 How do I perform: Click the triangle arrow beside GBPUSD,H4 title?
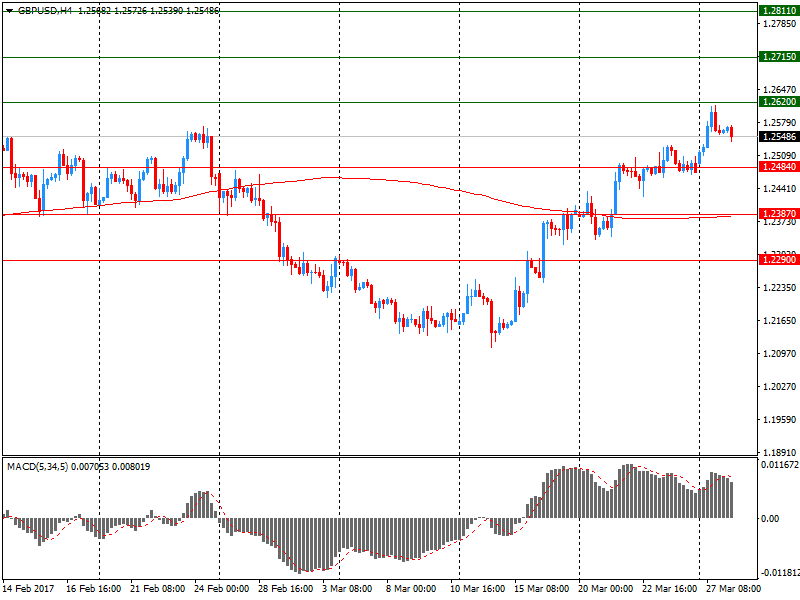tap(9, 10)
